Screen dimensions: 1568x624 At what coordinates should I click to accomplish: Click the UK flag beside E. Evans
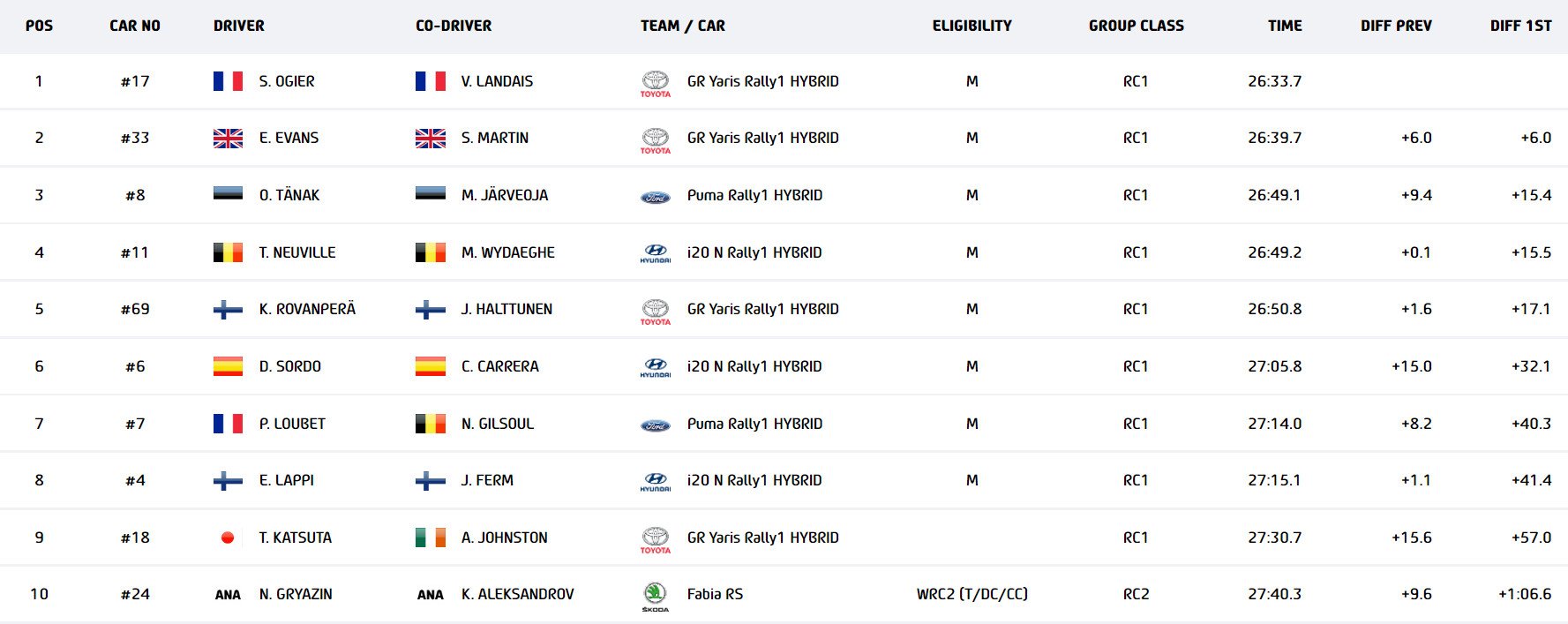(x=228, y=139)
